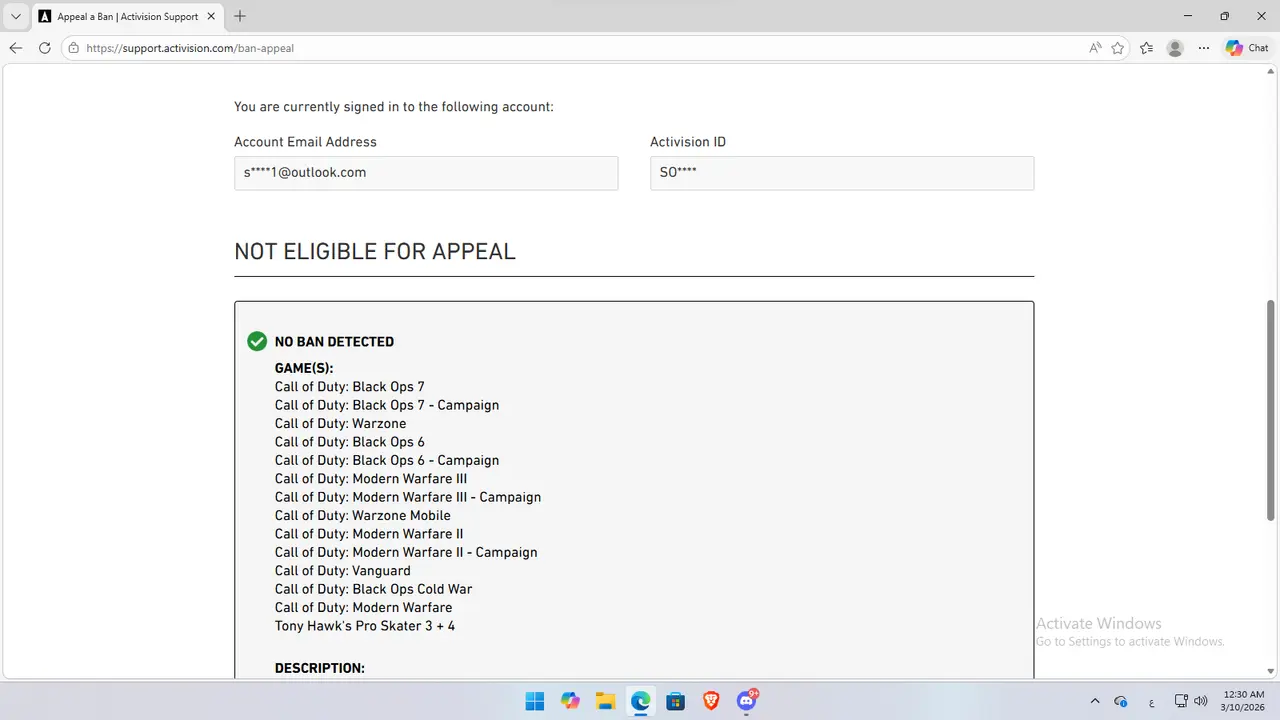Open the tab search dropdown
Image resolution: width=1280 pixels, height=720 pixels.
pyautogui.click(x=16, y=16)
